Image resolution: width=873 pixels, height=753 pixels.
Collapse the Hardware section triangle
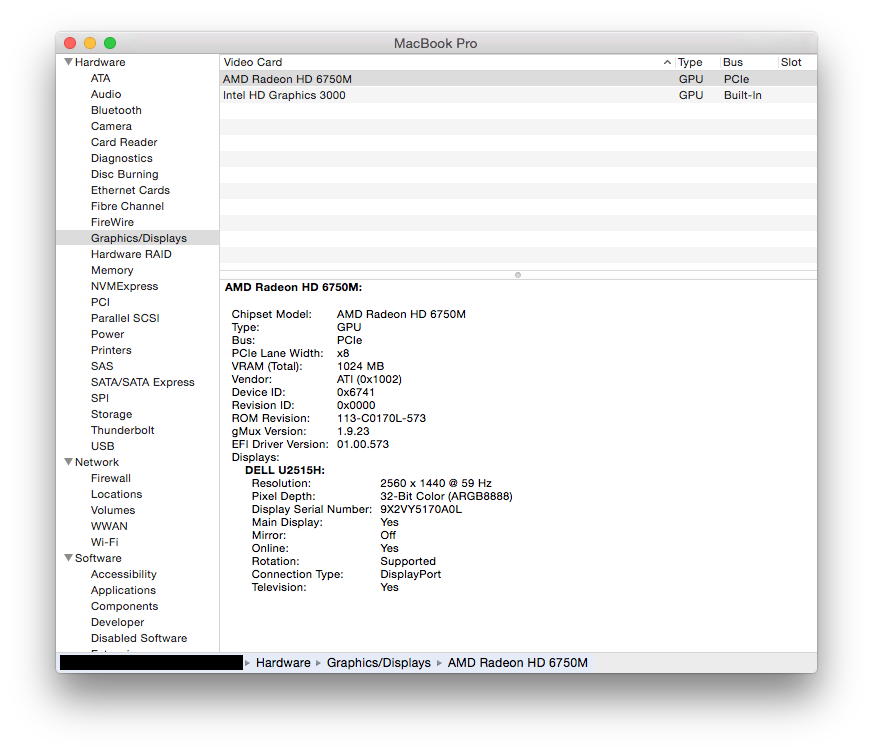pyautogui.click(x=68, y=62)
